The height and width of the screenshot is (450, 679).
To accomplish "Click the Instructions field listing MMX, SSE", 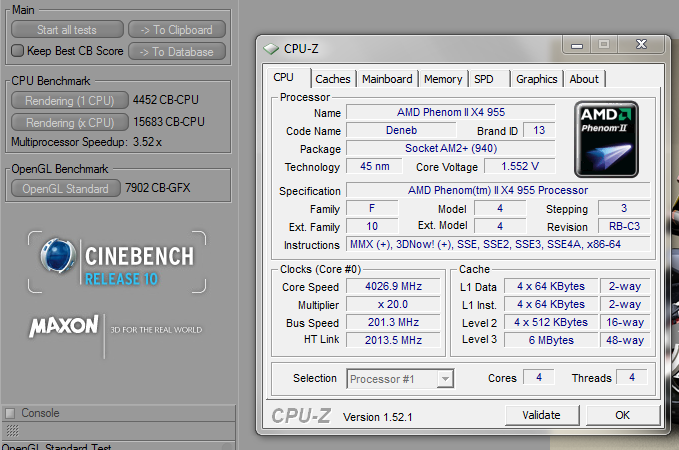I will click(x=498, y=244).
